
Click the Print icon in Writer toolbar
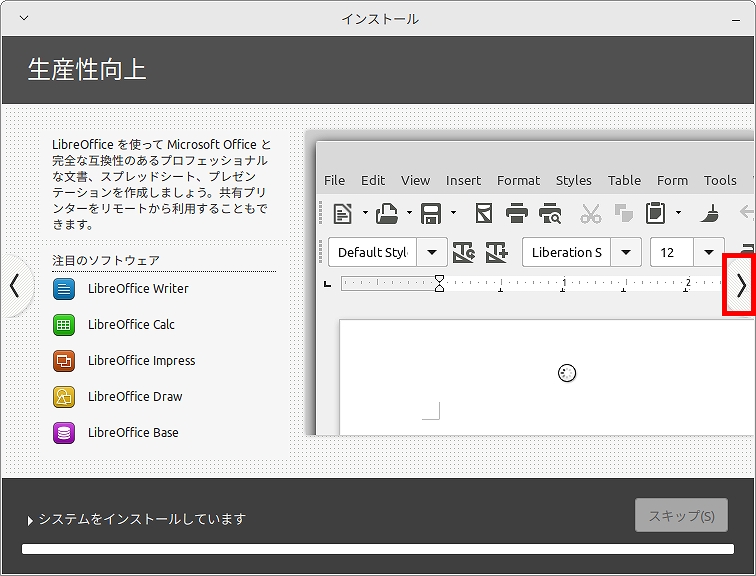tap(517, 213)
